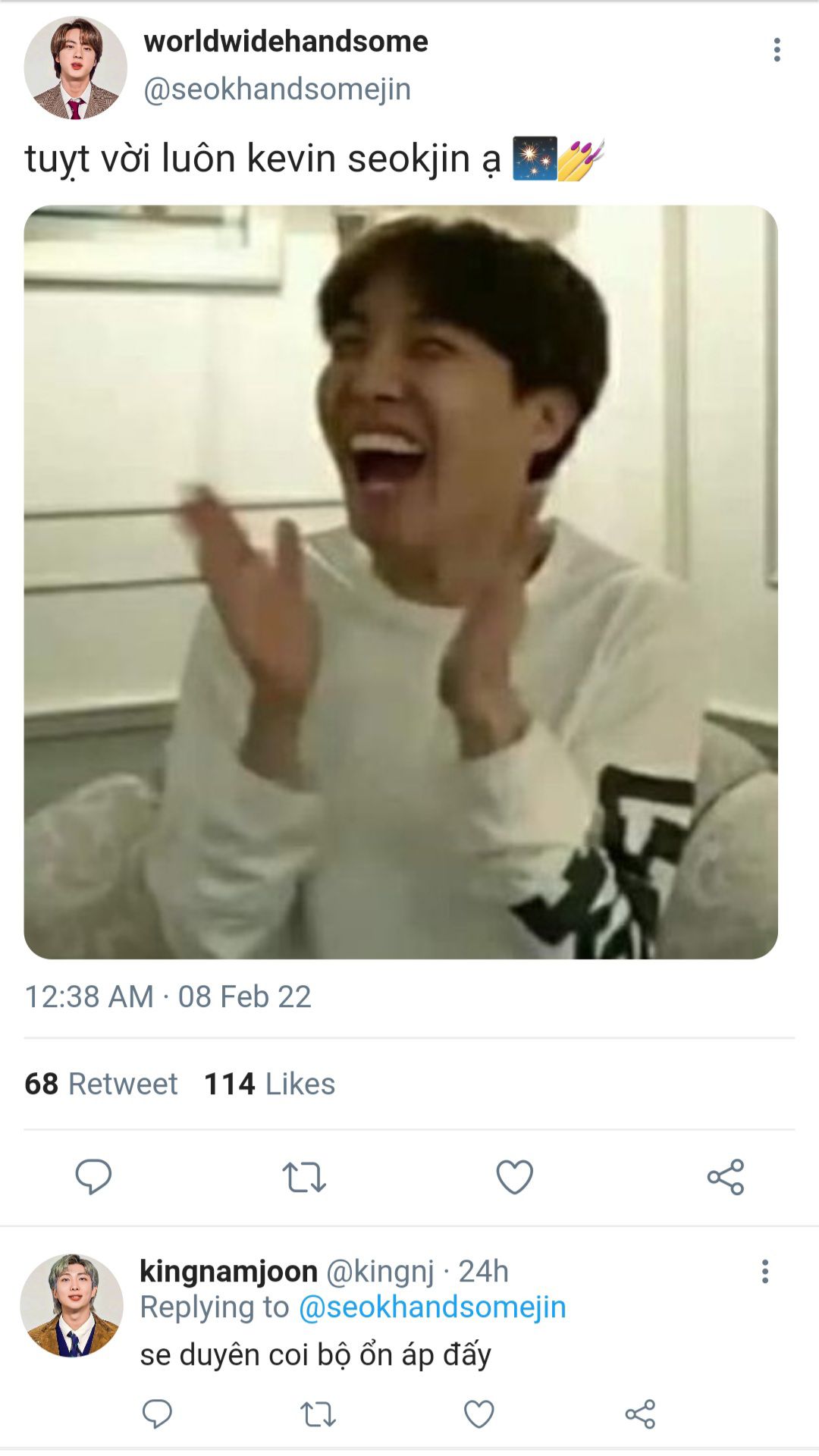This screenshot has width=819, height=1456.
Task: Share kingnamjoon's reply
Action: coord(640,1414)
